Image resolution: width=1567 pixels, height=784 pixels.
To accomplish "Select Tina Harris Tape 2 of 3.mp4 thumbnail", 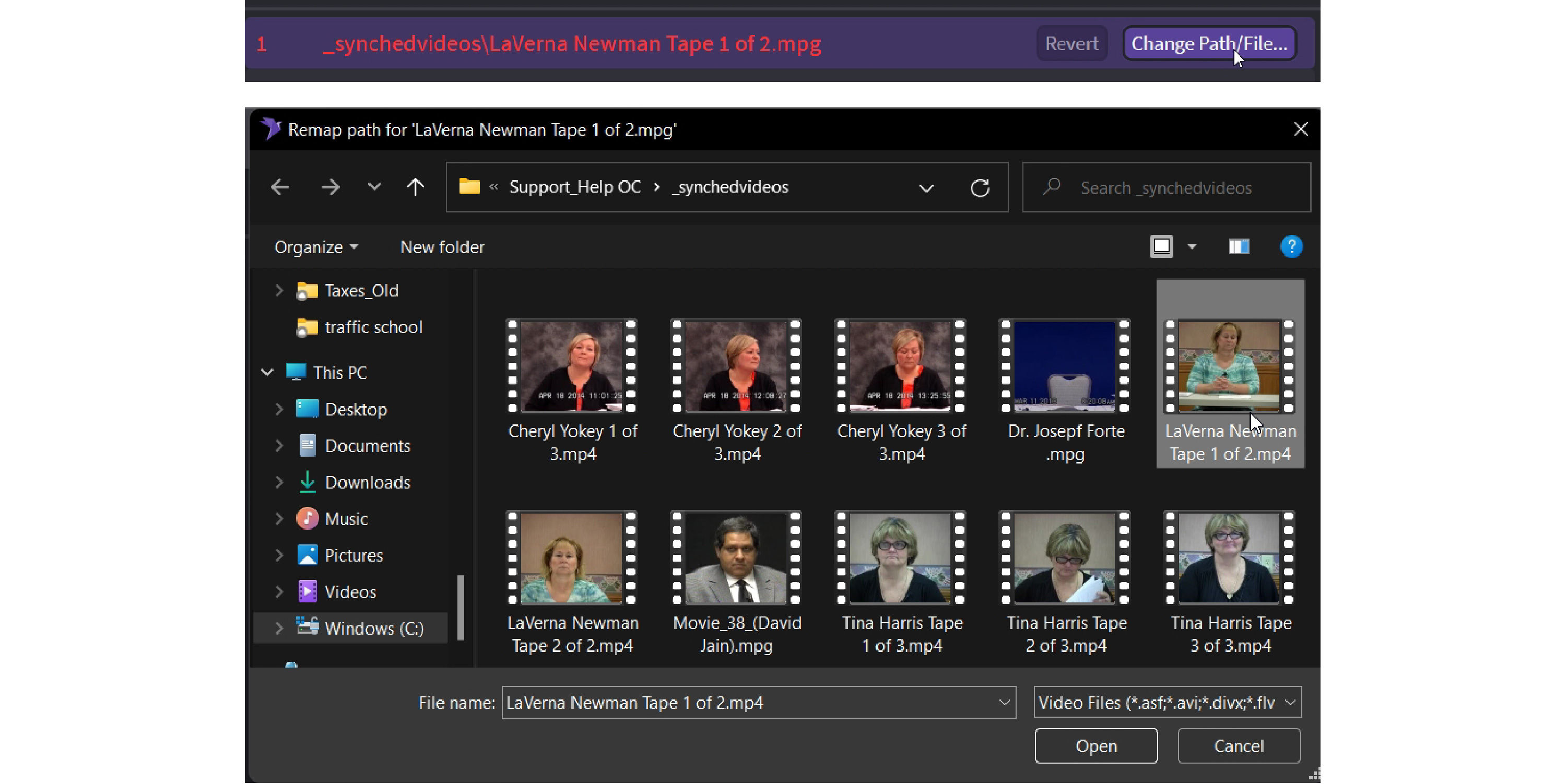I will [1065, 558].
